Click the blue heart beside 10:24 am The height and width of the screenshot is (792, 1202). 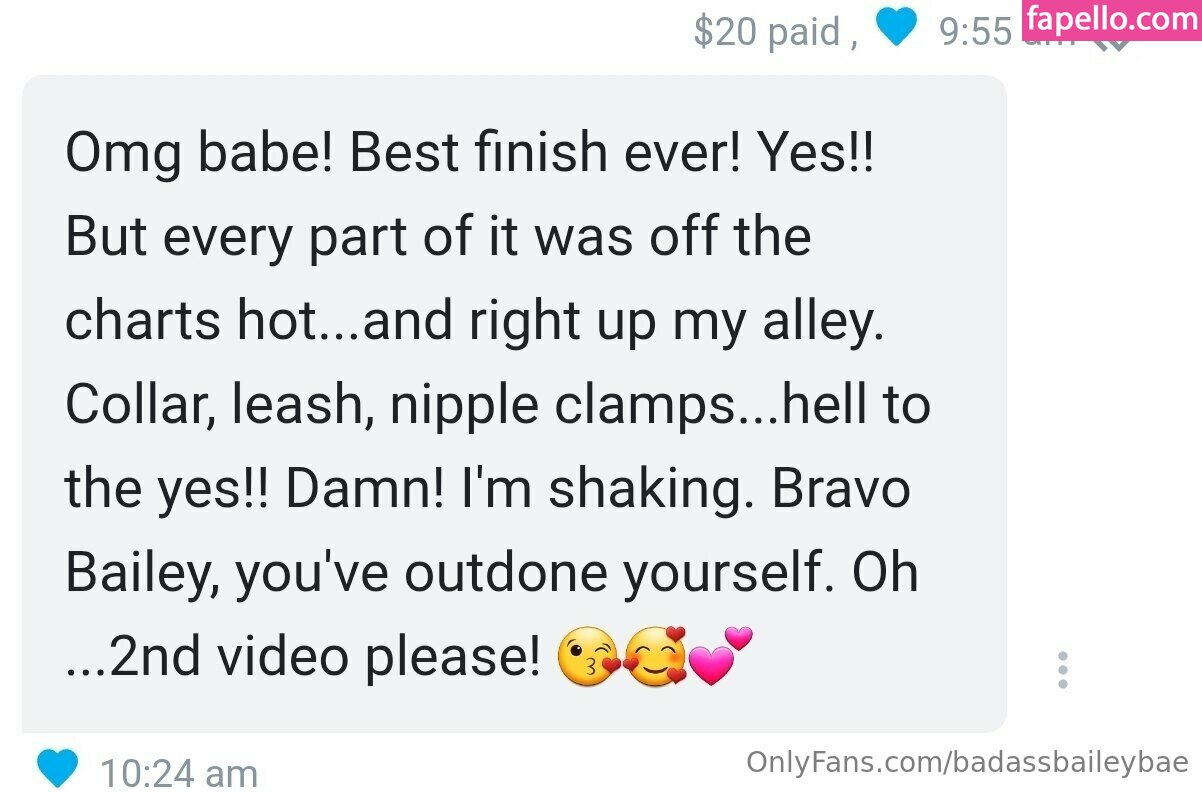(57, 767)
